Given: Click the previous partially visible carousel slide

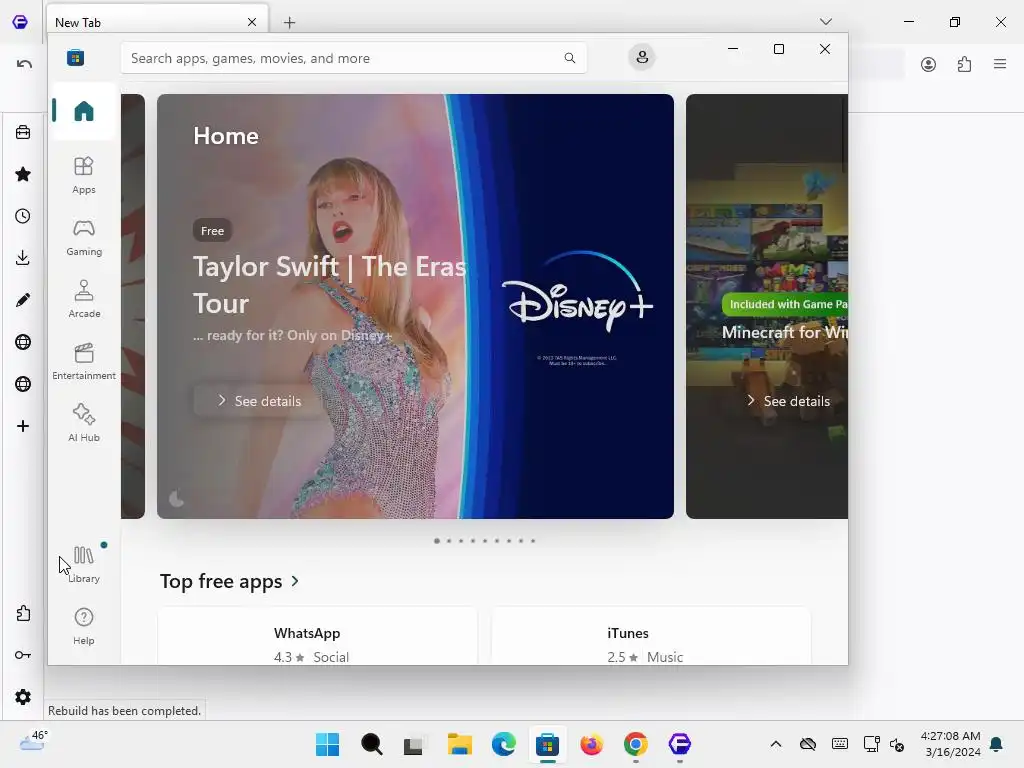Looking at the screenshot, I should (133, 306).
